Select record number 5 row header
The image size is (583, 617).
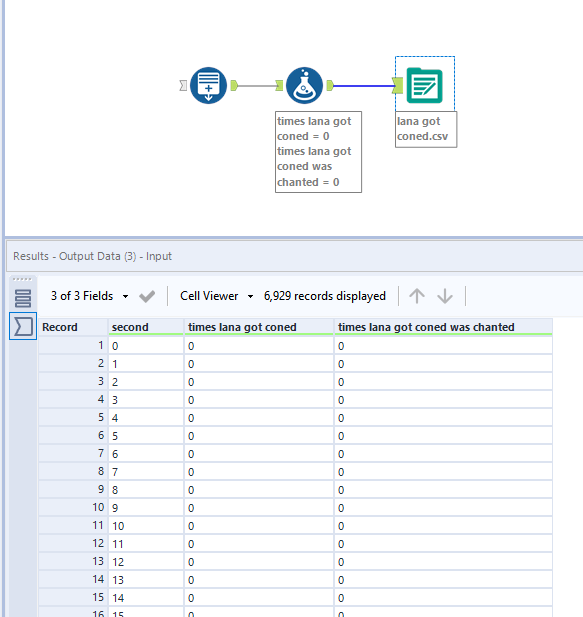tap(74, 417)
